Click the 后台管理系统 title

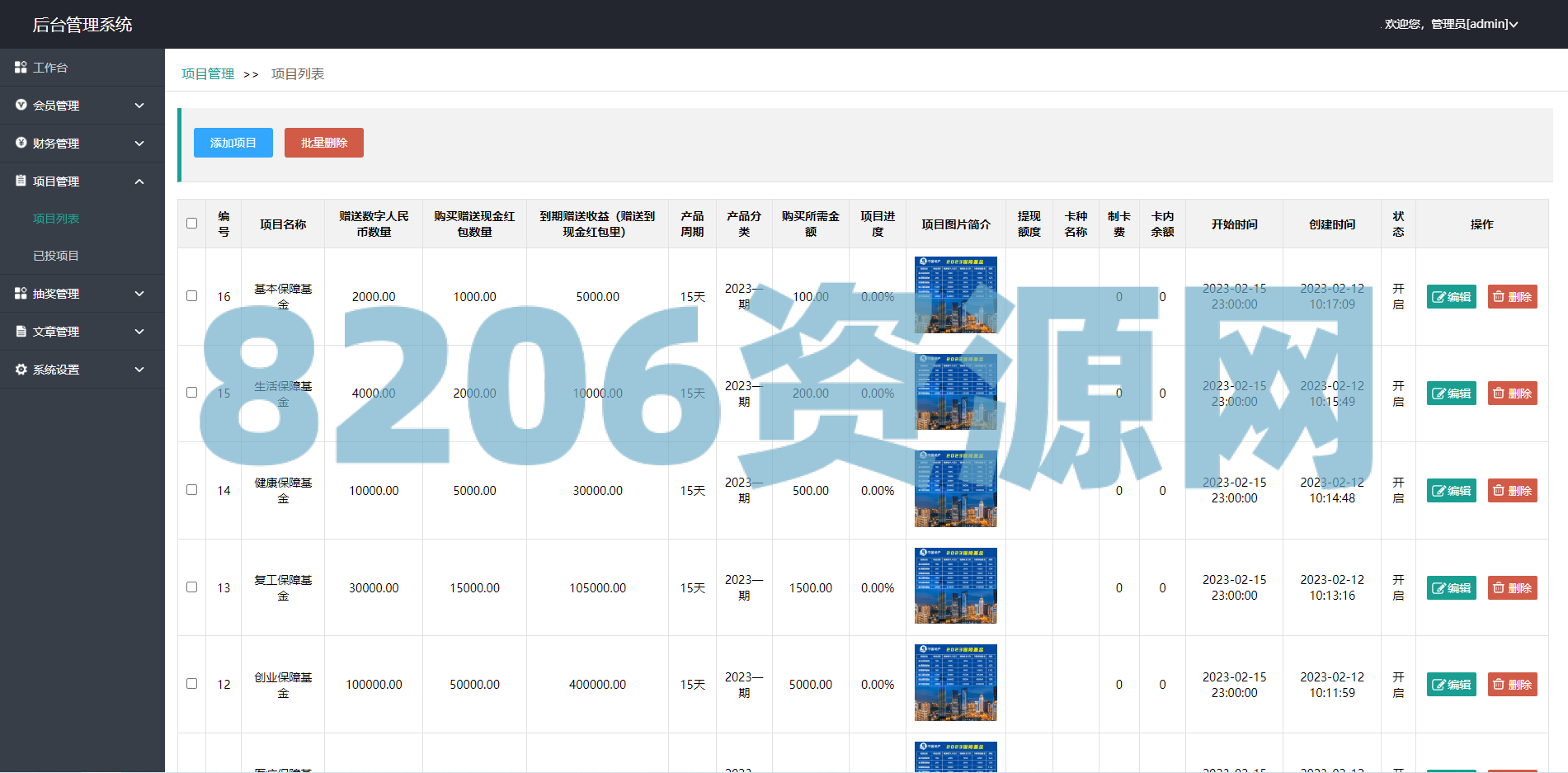[x=82, y=25]
